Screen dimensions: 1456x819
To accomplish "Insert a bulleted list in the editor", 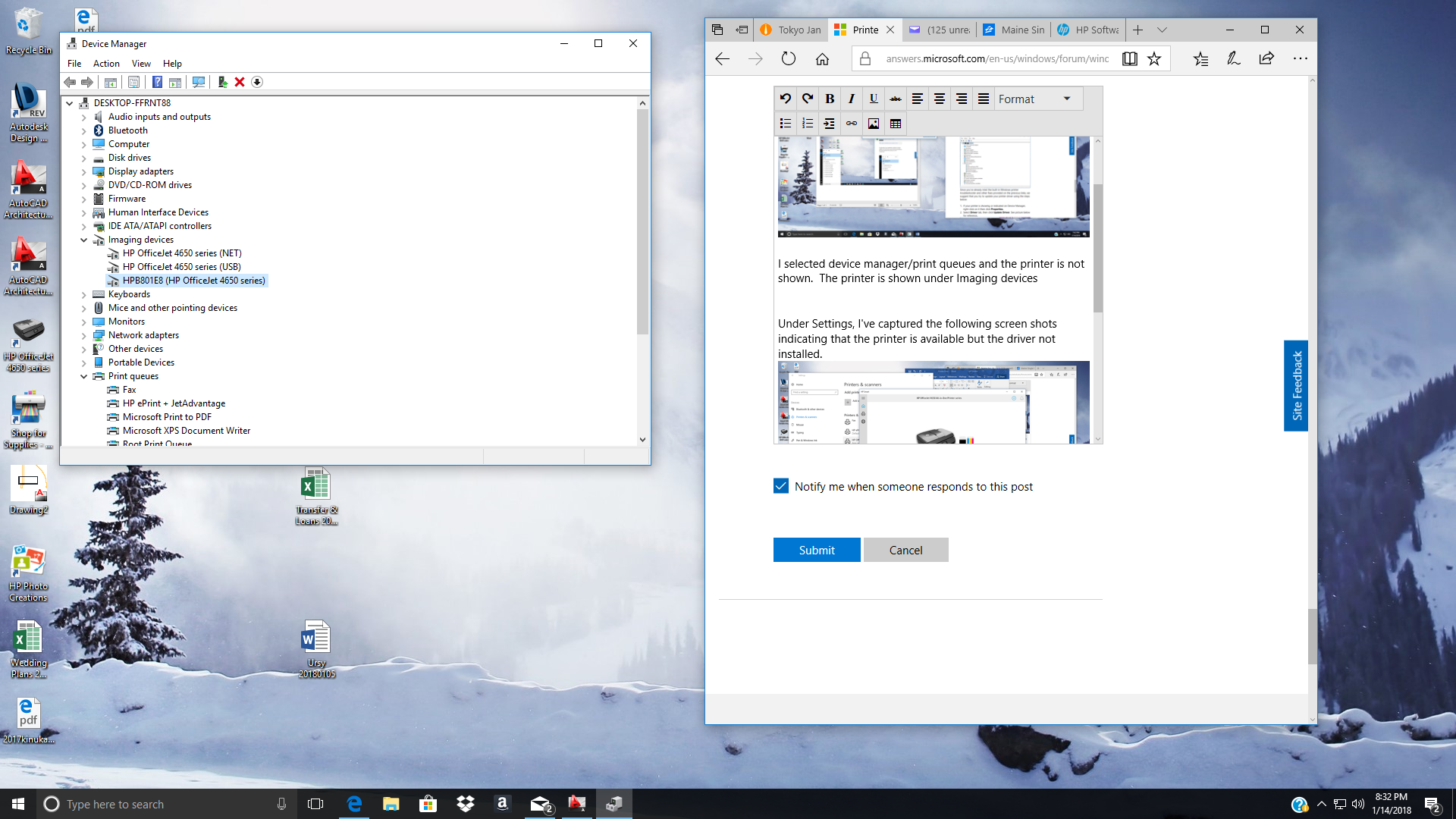I will pyautogui.click(x=786, y=124).
